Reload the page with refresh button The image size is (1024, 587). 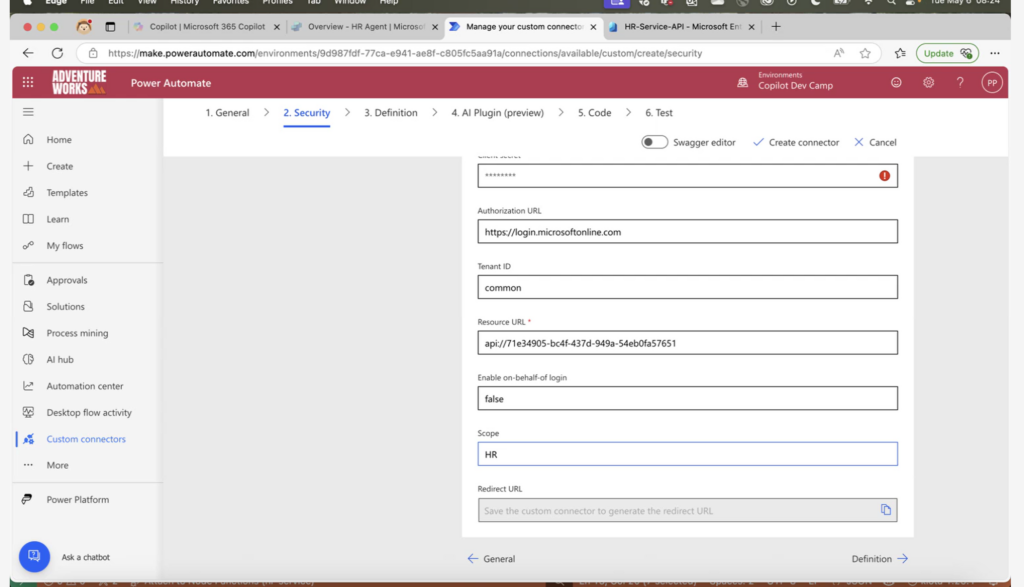pyautogui.click(x=57, y=53)
